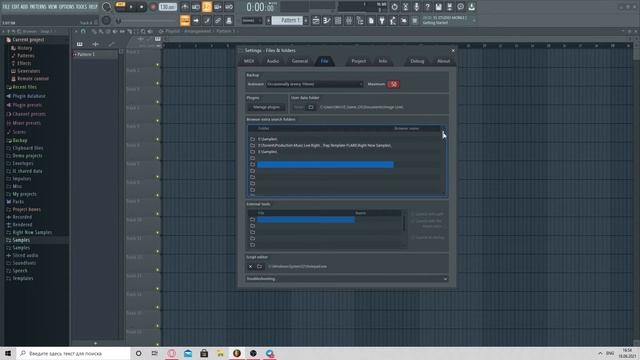Tick the first External tools launch checkbox
The height and width of the screenshot is (360, 640).
pos(413,214)
